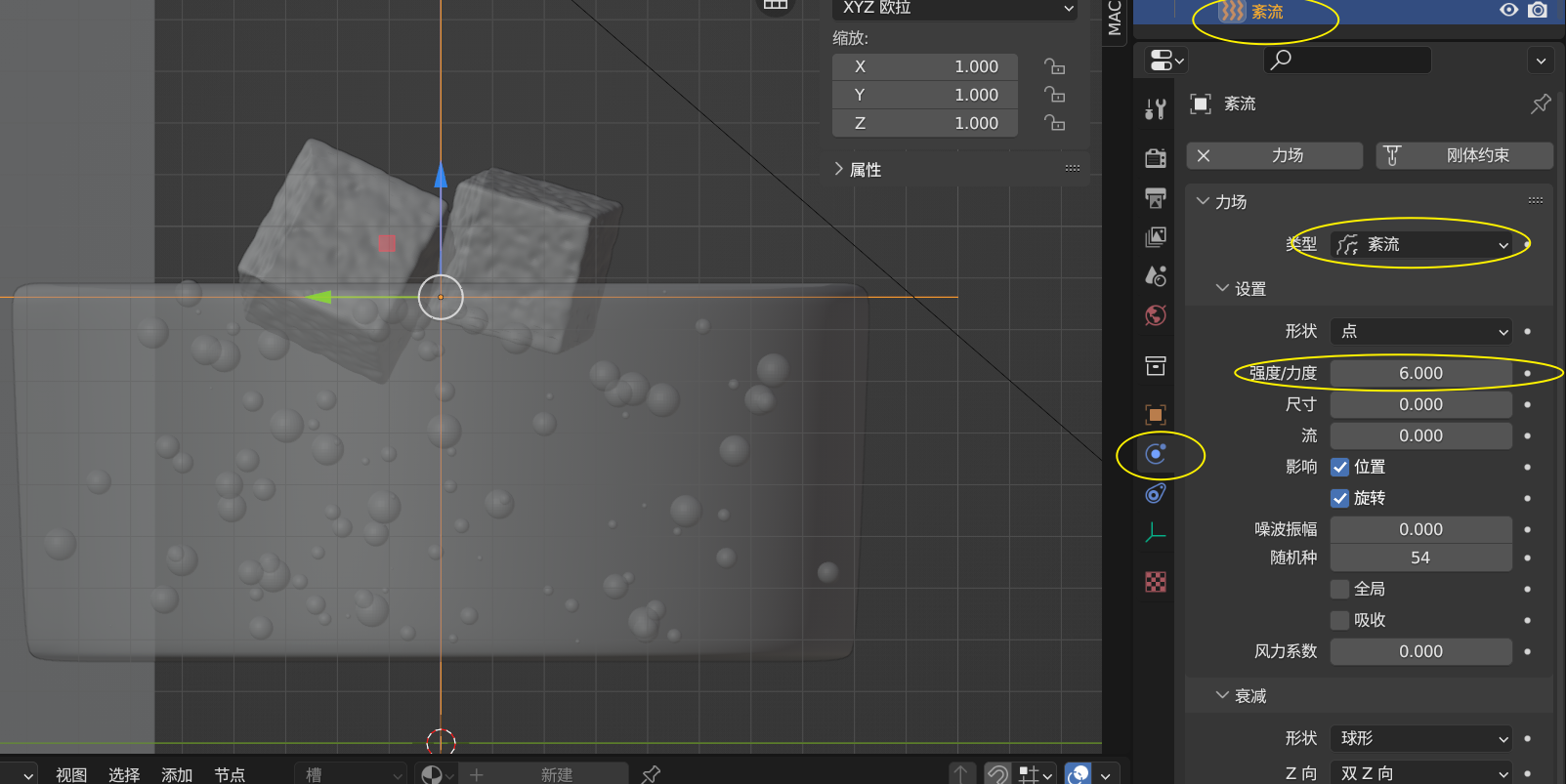Open the properties display mode dropdown
This screenshot has width=1566, height=784.
pos(1166,61)
